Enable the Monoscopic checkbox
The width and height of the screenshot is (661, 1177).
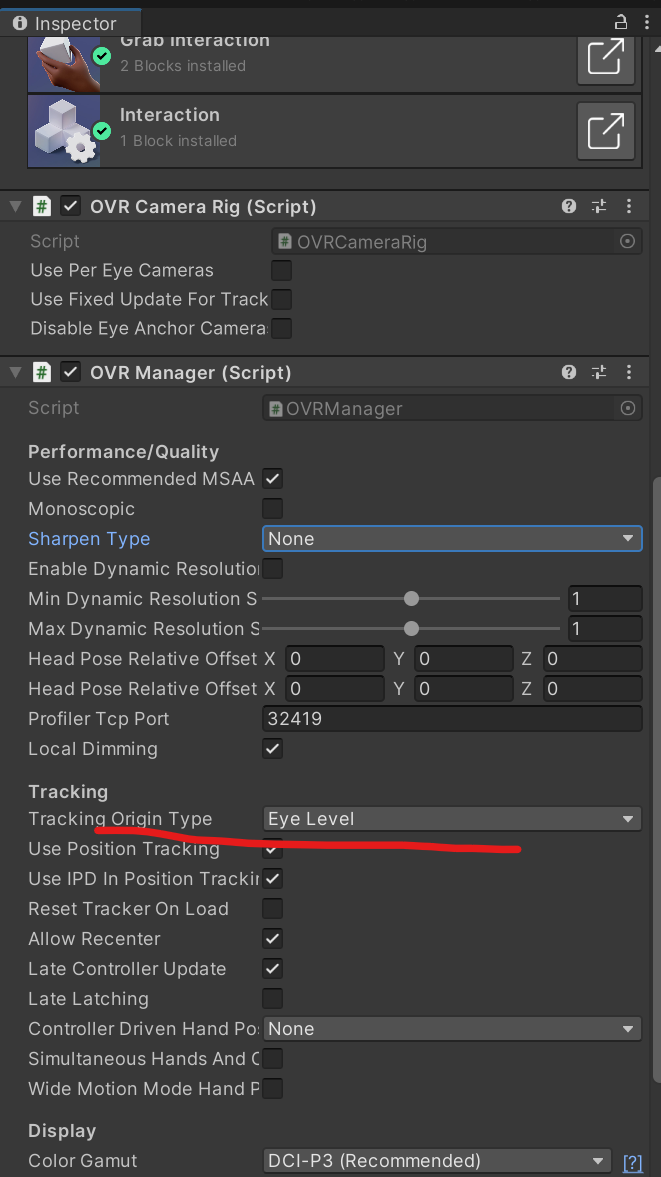pyautogui.click(x=272, y=508)
